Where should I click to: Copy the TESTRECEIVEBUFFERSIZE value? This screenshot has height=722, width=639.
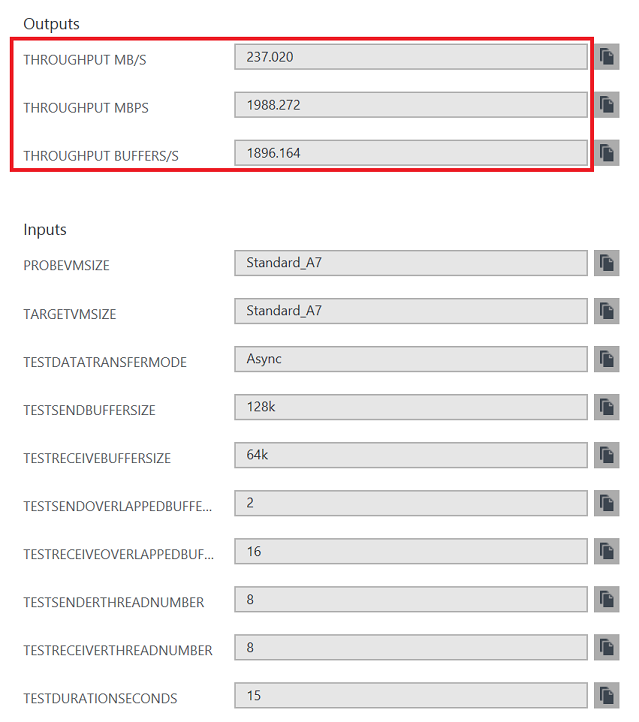point(606,455)
